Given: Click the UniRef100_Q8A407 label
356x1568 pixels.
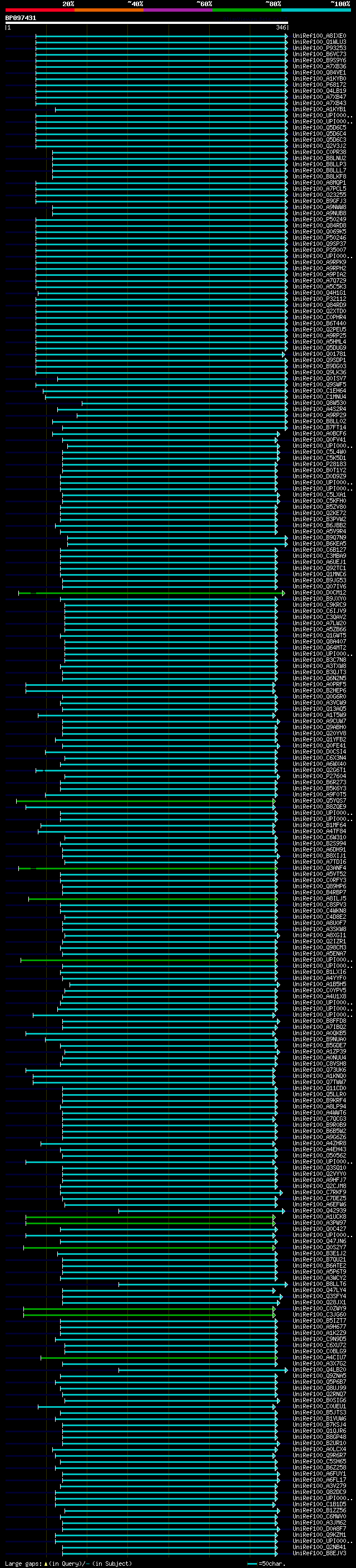Looking at the screenshot, I should pos(319,641).
